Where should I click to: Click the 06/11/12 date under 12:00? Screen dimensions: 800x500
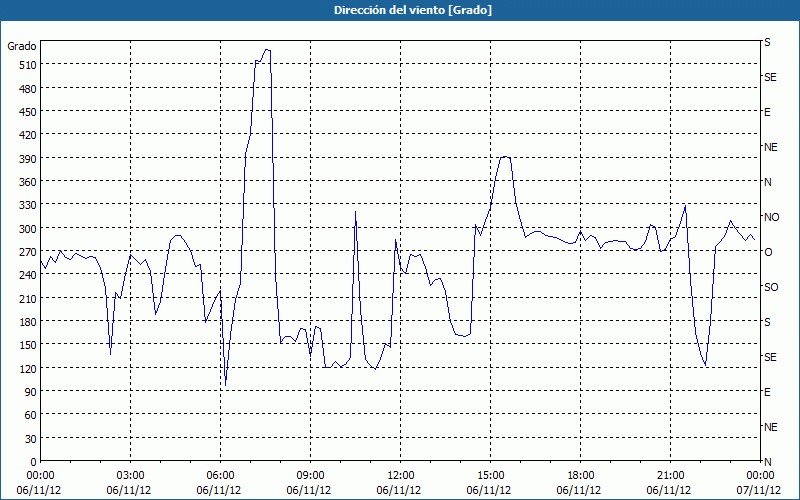point(399,490)
